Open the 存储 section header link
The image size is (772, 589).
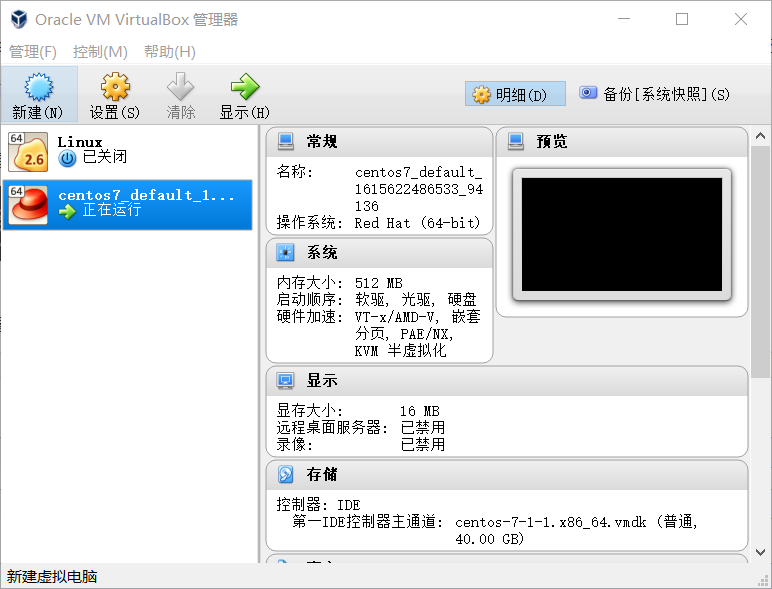[322, 474]
